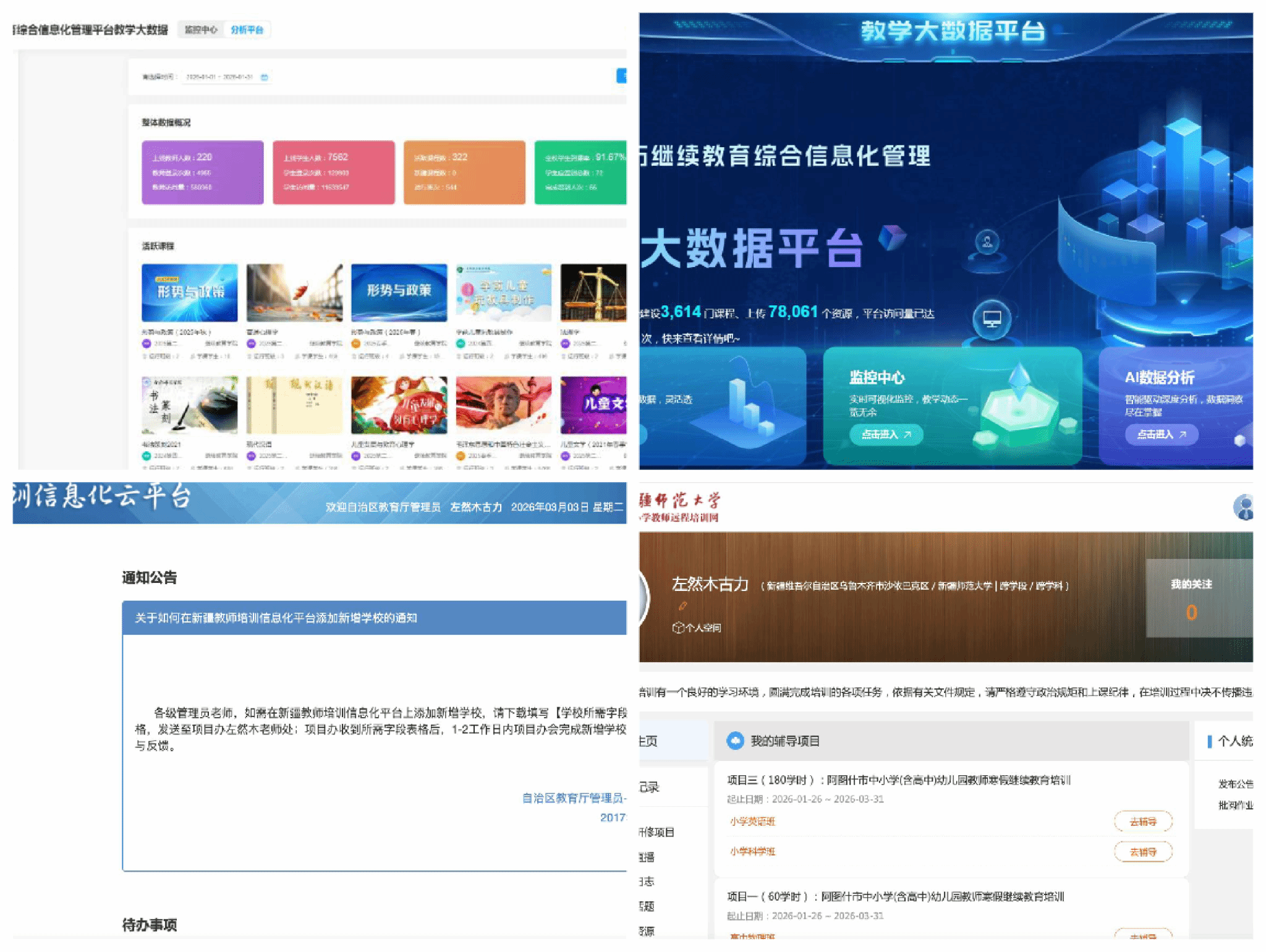The height and width of the screenshot is (952, 1266).
Task: Click the blue cube icon beside 大数据平台
Action: coord(891,237)
